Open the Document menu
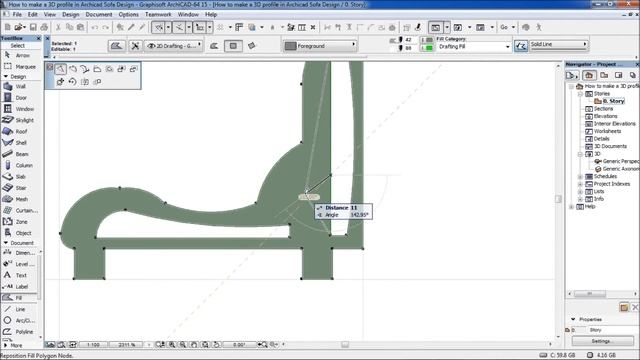Viewport: 640px width, 360px height. [99, 14]
